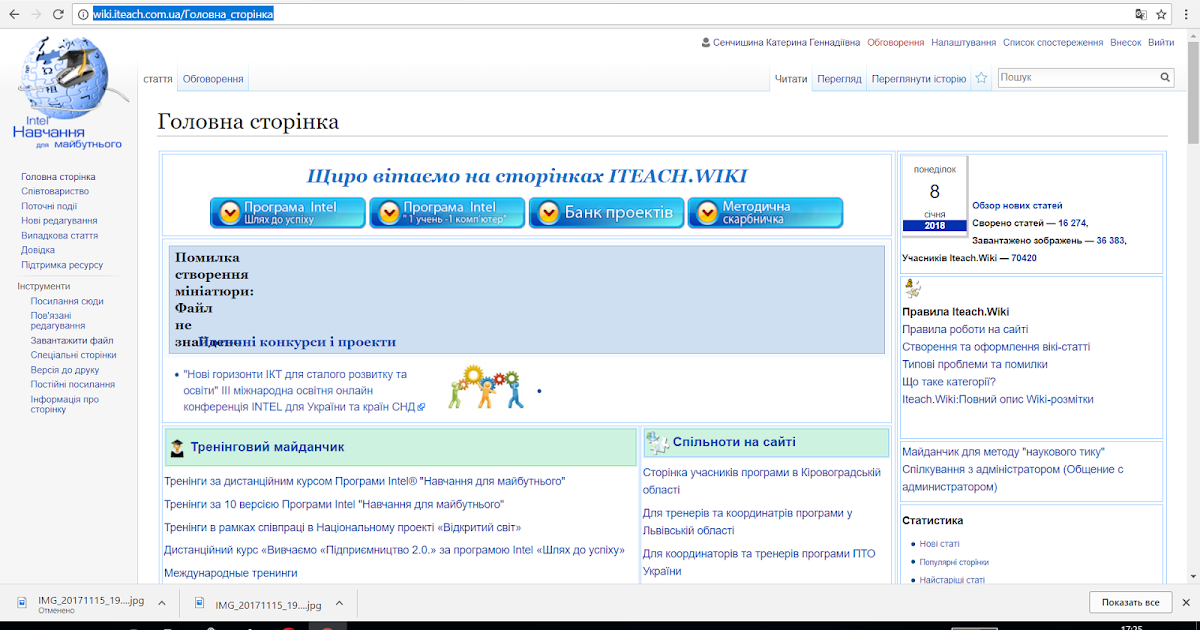
Task: Open Підтримка ресурсу sidebar link
Action: pos(62,265)
